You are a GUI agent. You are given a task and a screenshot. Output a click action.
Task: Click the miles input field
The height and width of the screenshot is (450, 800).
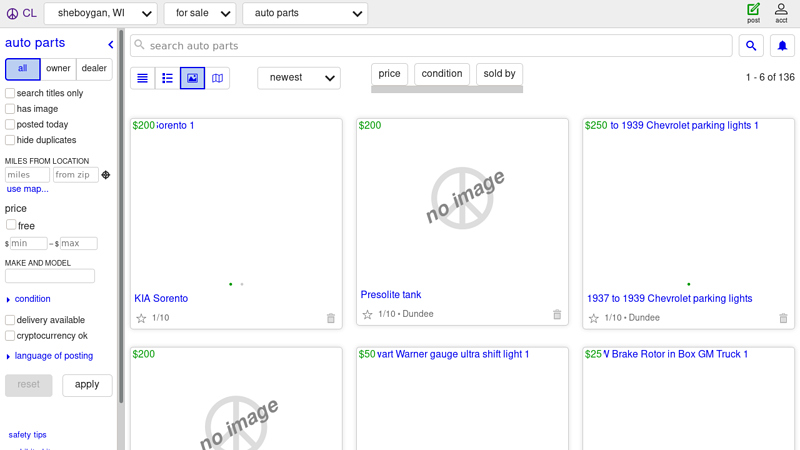pos(27,175)
